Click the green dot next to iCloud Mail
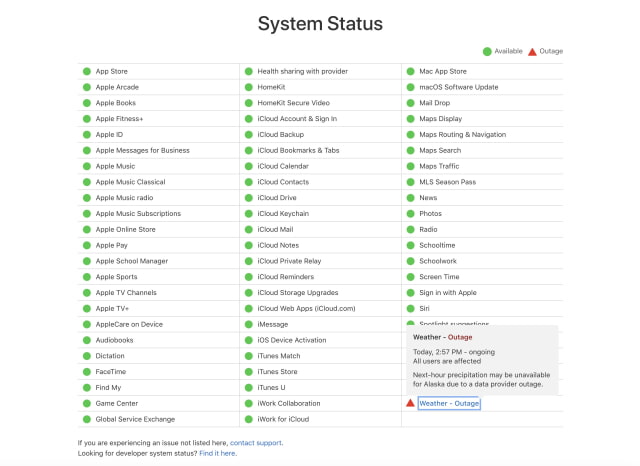This screenshot has height=466, width=640. [x=249, y=229]
